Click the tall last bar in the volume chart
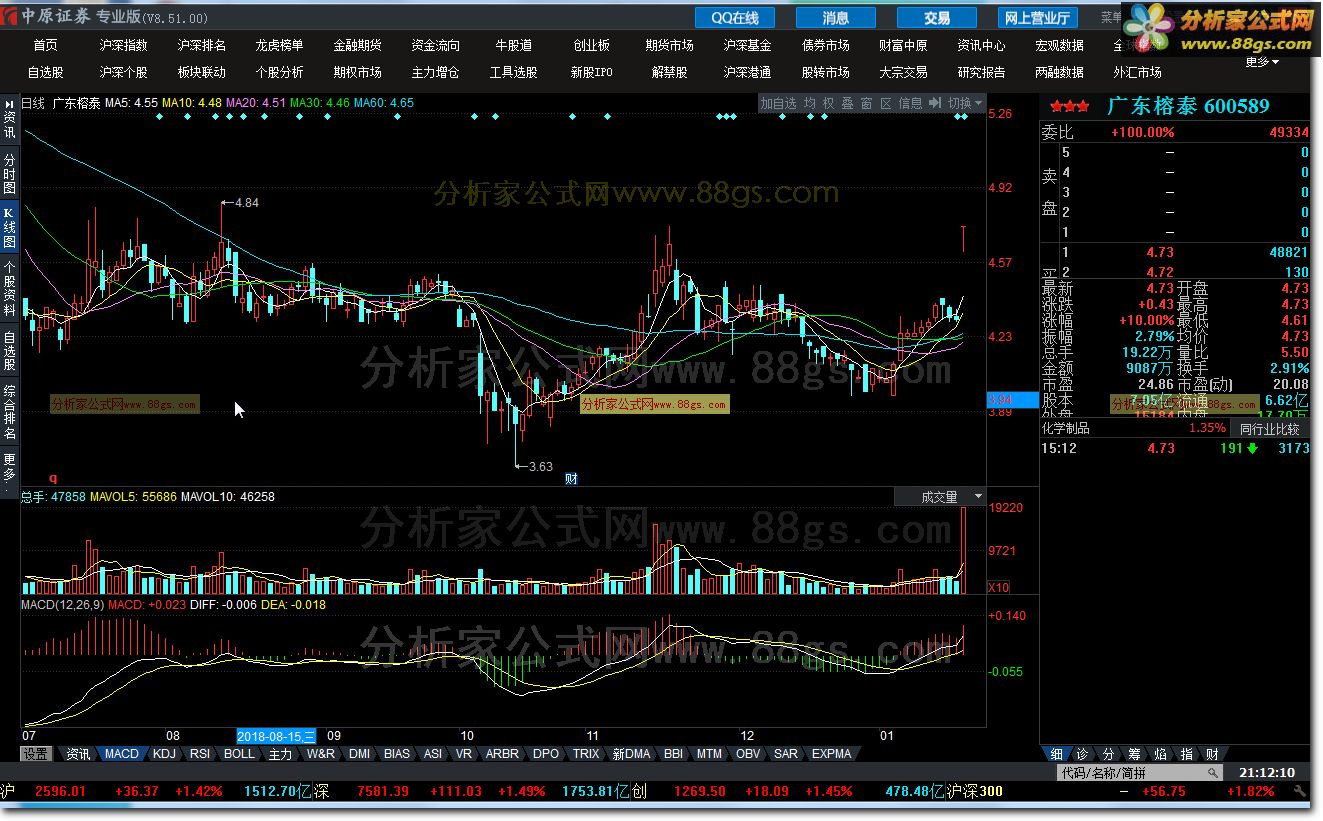The height and width of the screenshot is (821, 1323). 964,550
